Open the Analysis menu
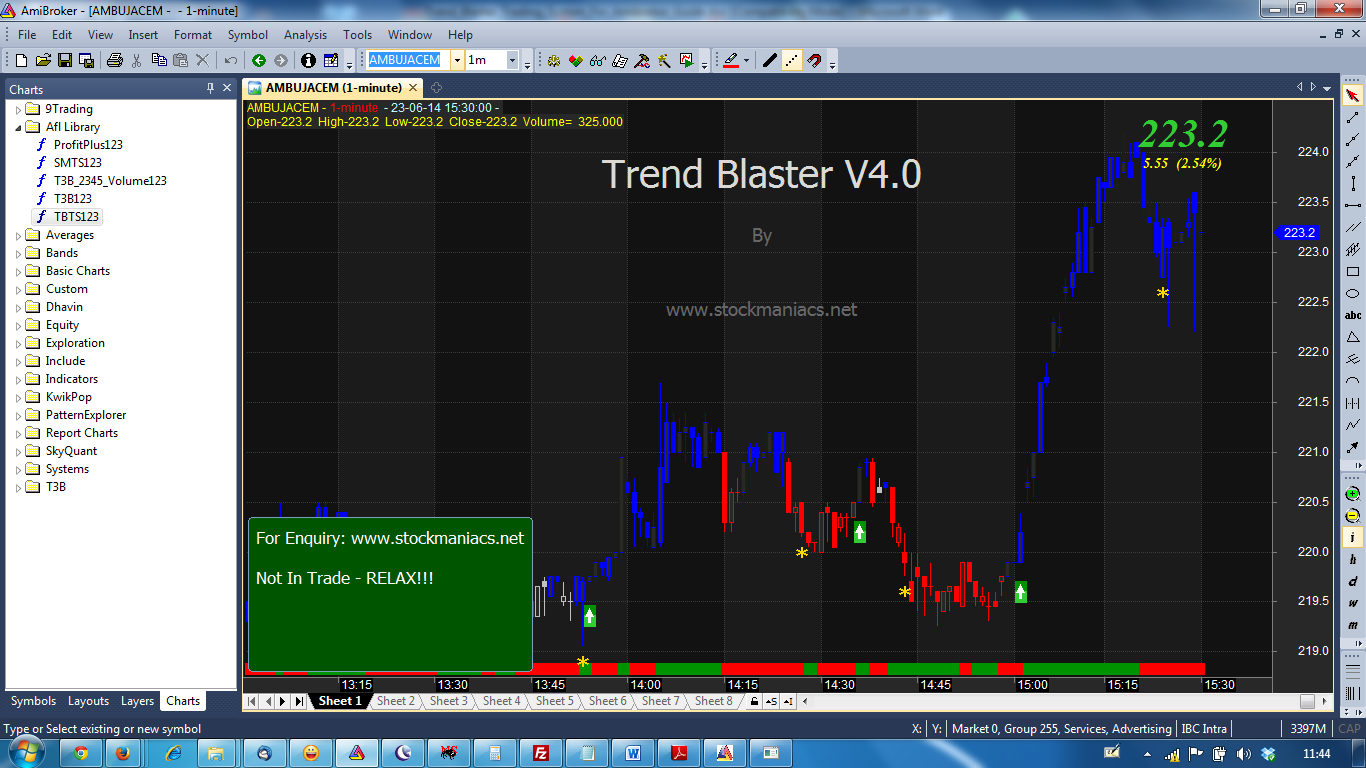This screenshot has height=768, width=1366. pos(305,34)
